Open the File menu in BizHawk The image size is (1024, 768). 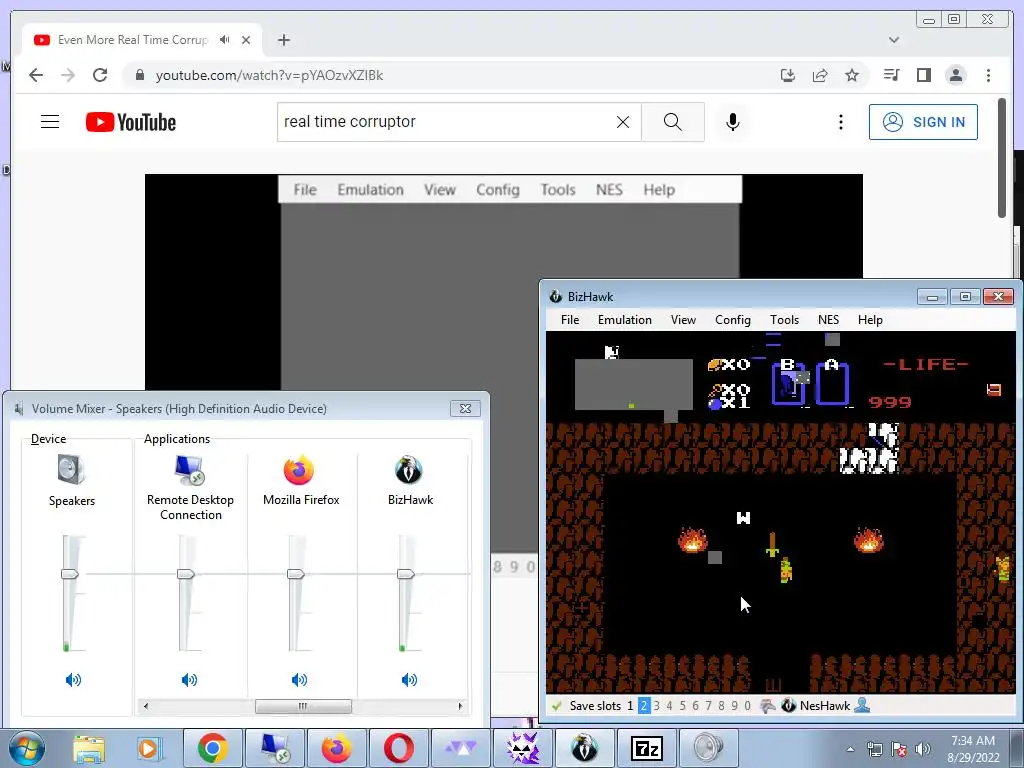coord(569,319)
